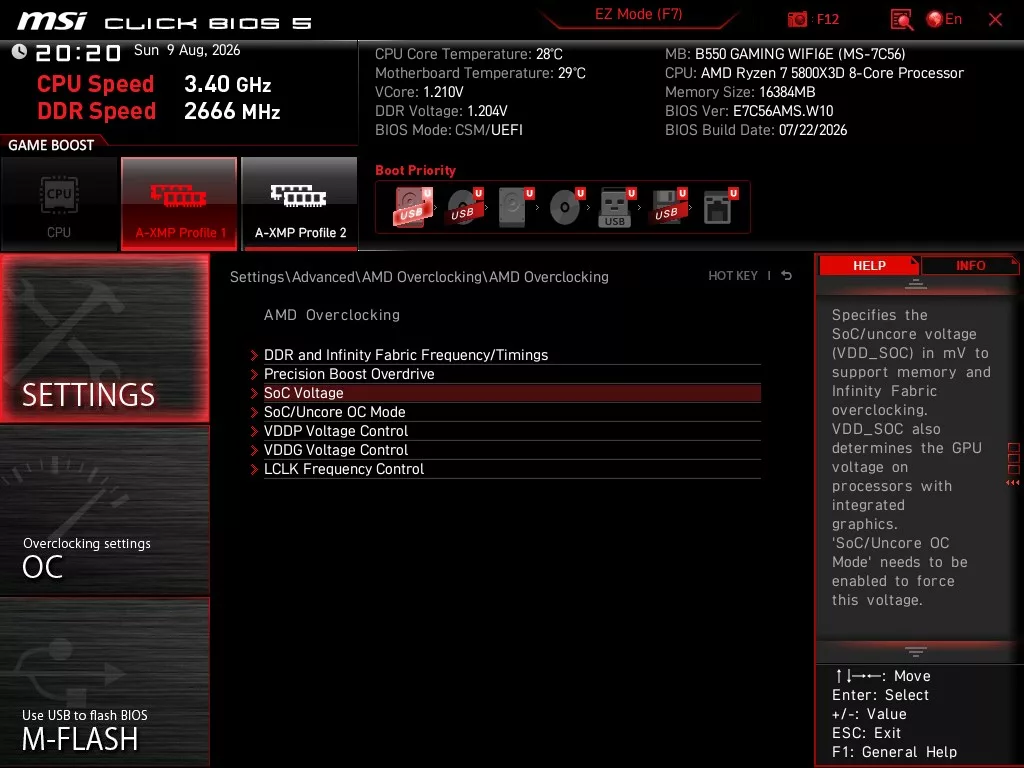Screen dimensions: 1024x768
Task: Click the back arrow icon near HOT KEY
Action: tap(787, 276)
